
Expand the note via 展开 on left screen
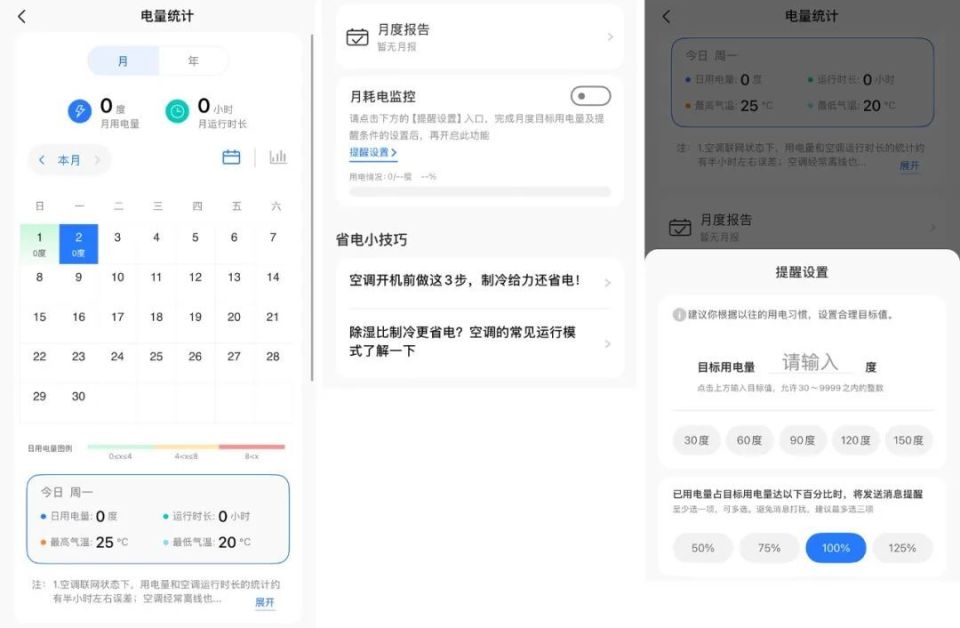click(264, 602)
